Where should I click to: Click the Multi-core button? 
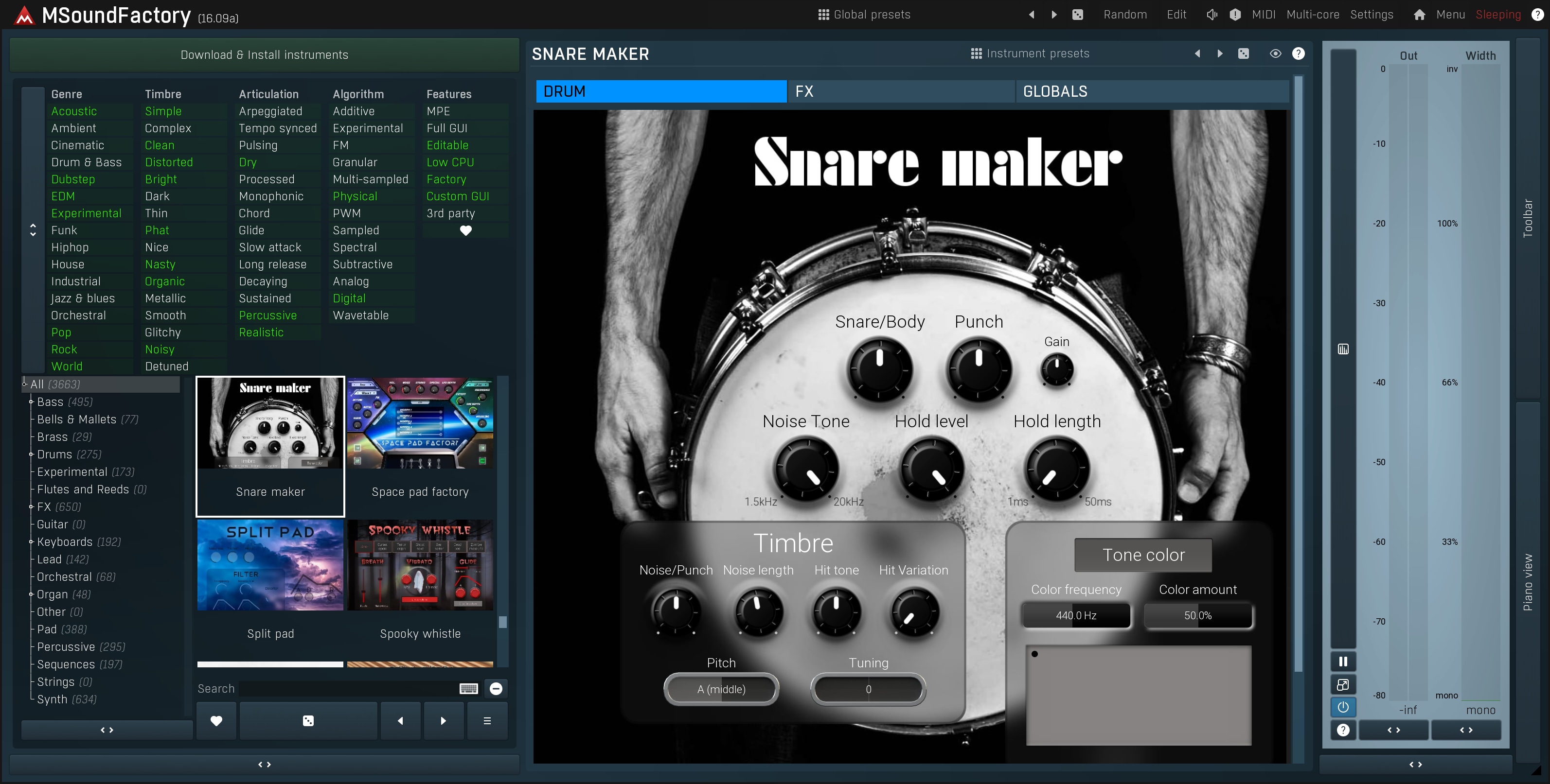(1312, 15)
